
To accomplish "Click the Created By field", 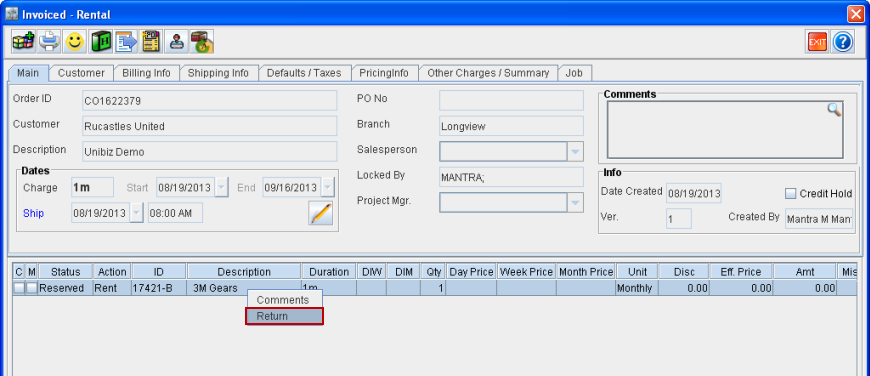I will 820,219.
